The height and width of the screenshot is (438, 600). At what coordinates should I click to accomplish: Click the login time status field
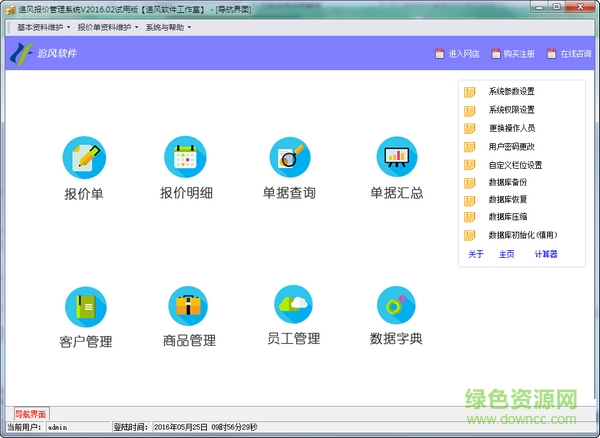click(374, 427)
